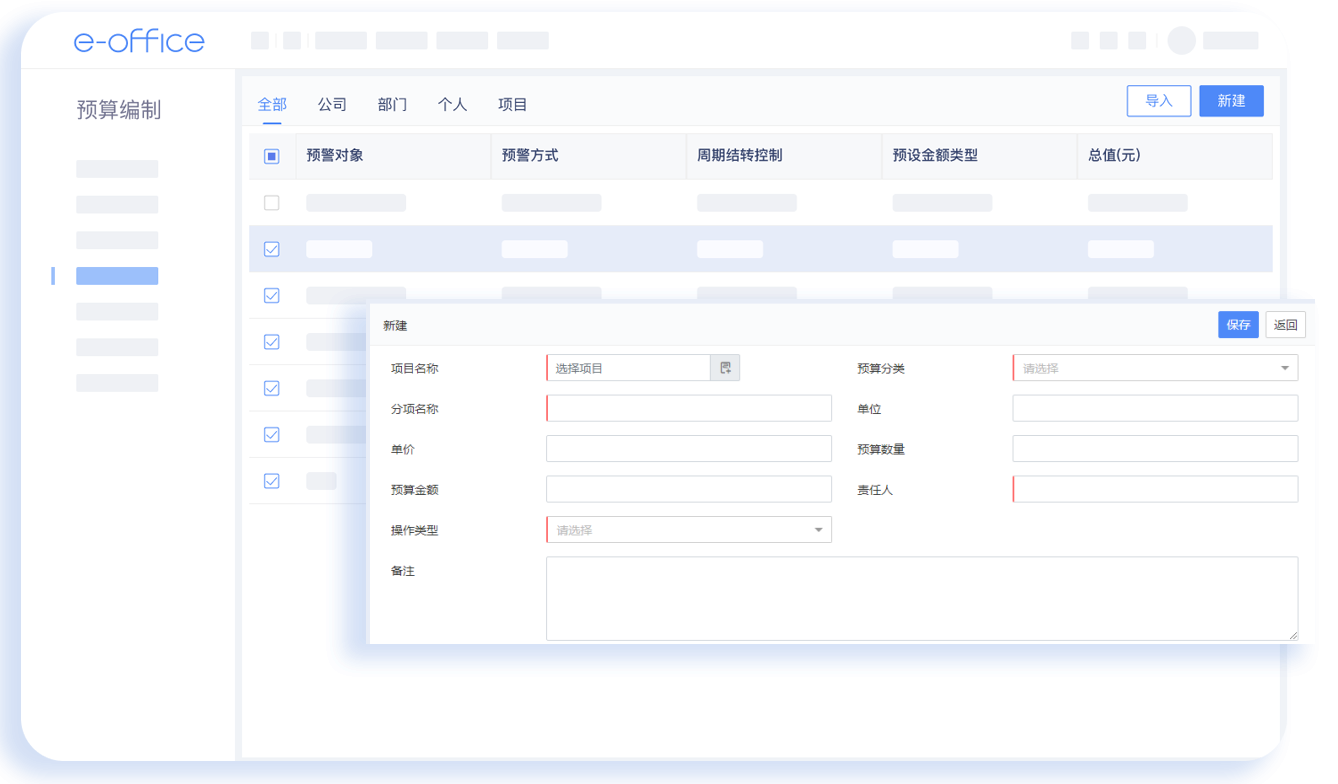Image resolution: width=1338 pixels, height=784 pixels.
Task: Click the 保存 button
Action: (1238, 325)
